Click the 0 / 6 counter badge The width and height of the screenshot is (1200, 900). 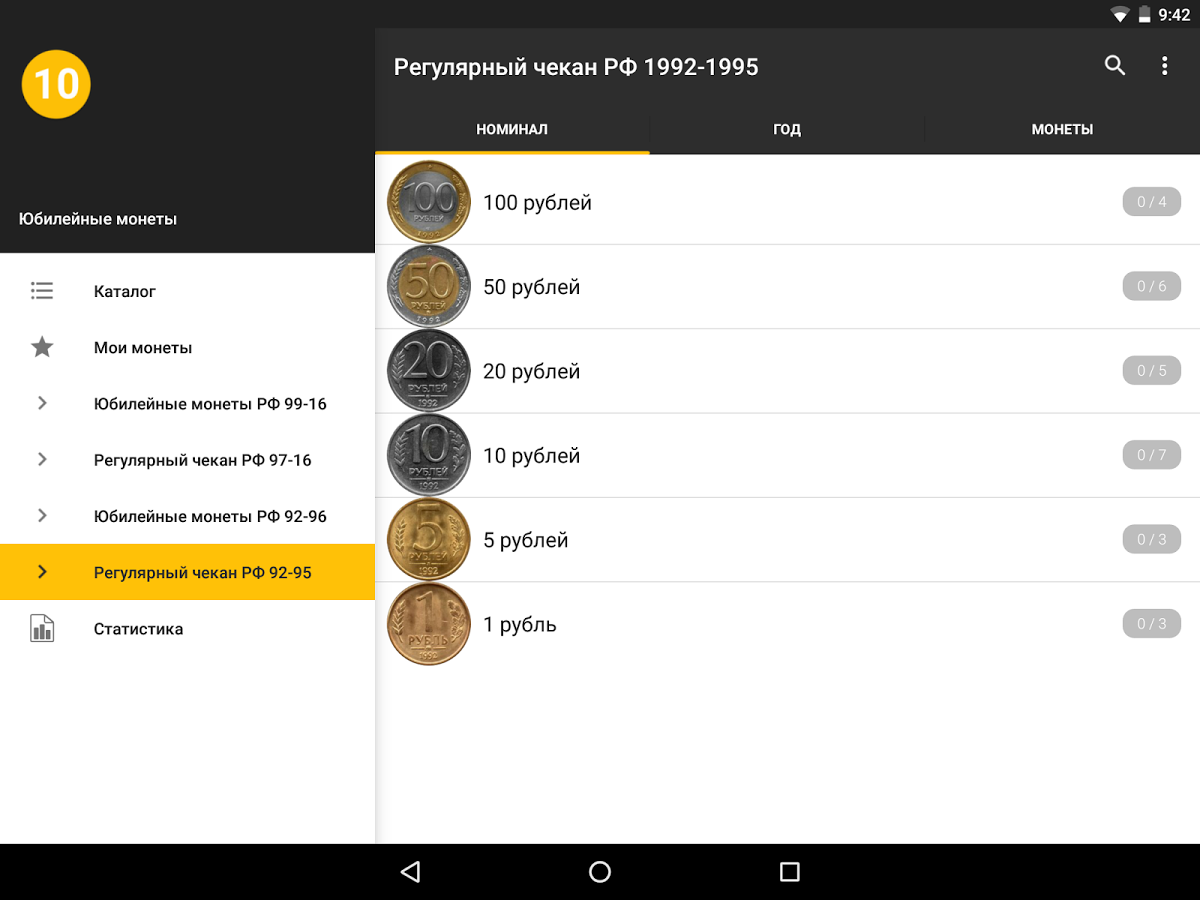(1152, 286)
